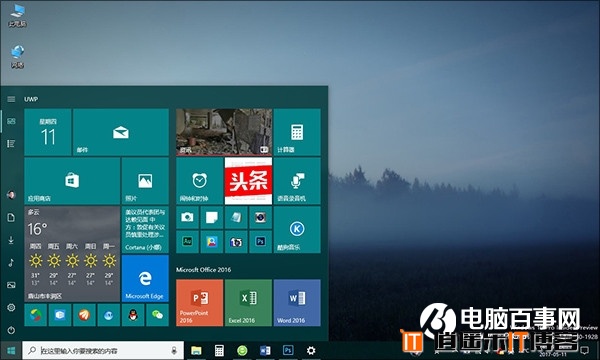Image resolution: width=600 pixels, height=360 pixels.
Task: Open Documents from Start sidebar
Action: pyautogui.click(x=11, y=217)
